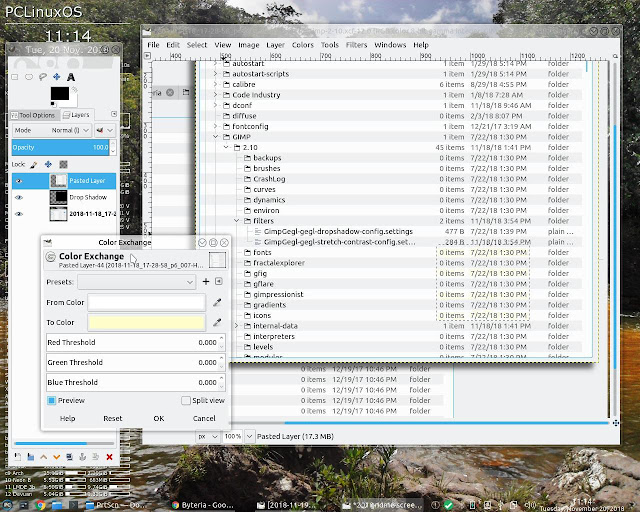This screenshot has width=640, height=512.
Task: Click the merge down layer icon
Action: click(x=96, y=457)
